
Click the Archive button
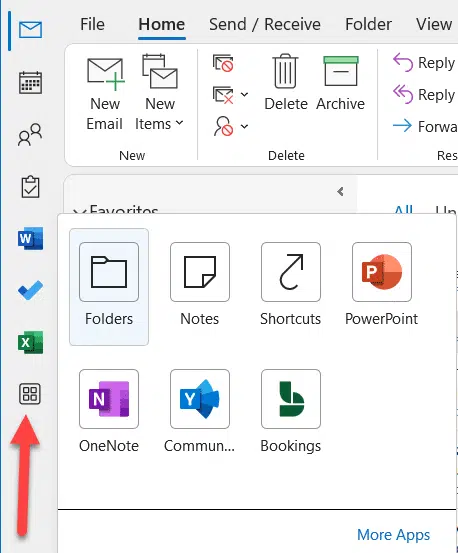(x=341, y=84)
